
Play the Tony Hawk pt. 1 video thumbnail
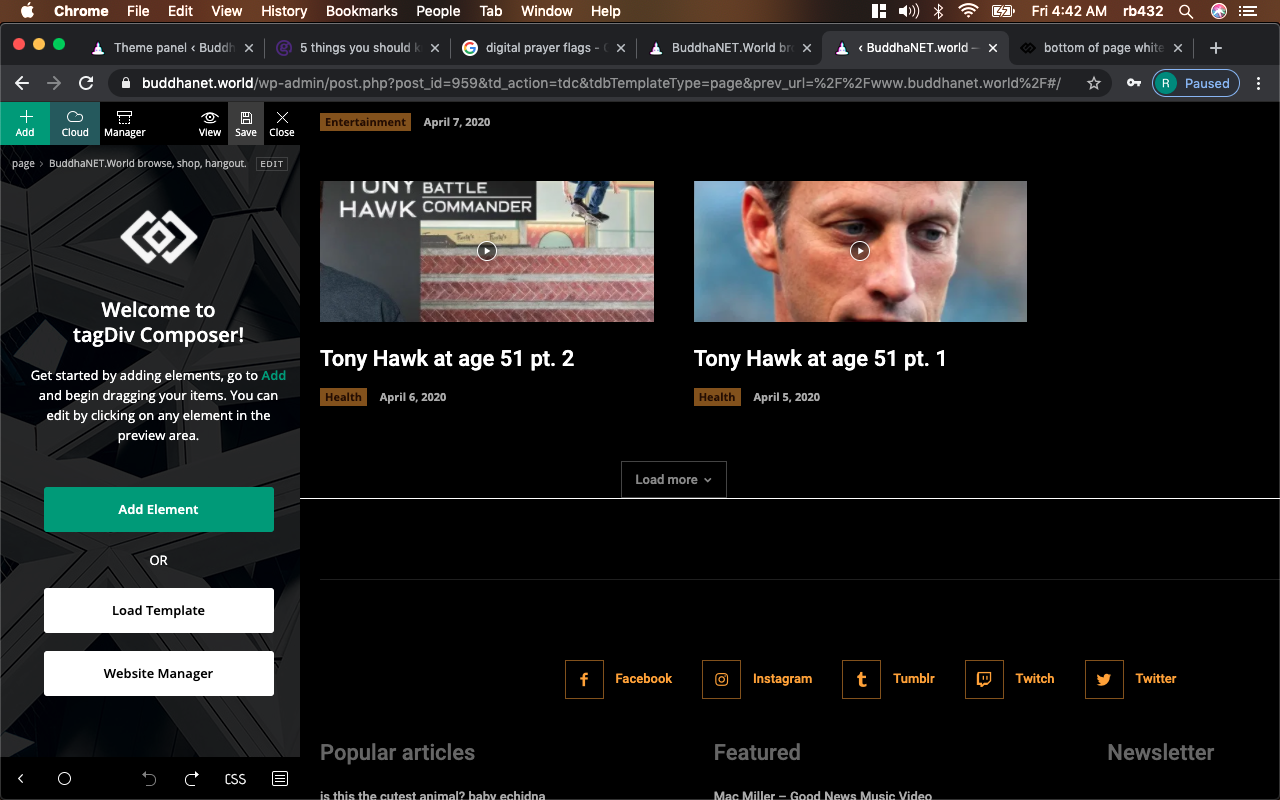click(x=860, y=251)
